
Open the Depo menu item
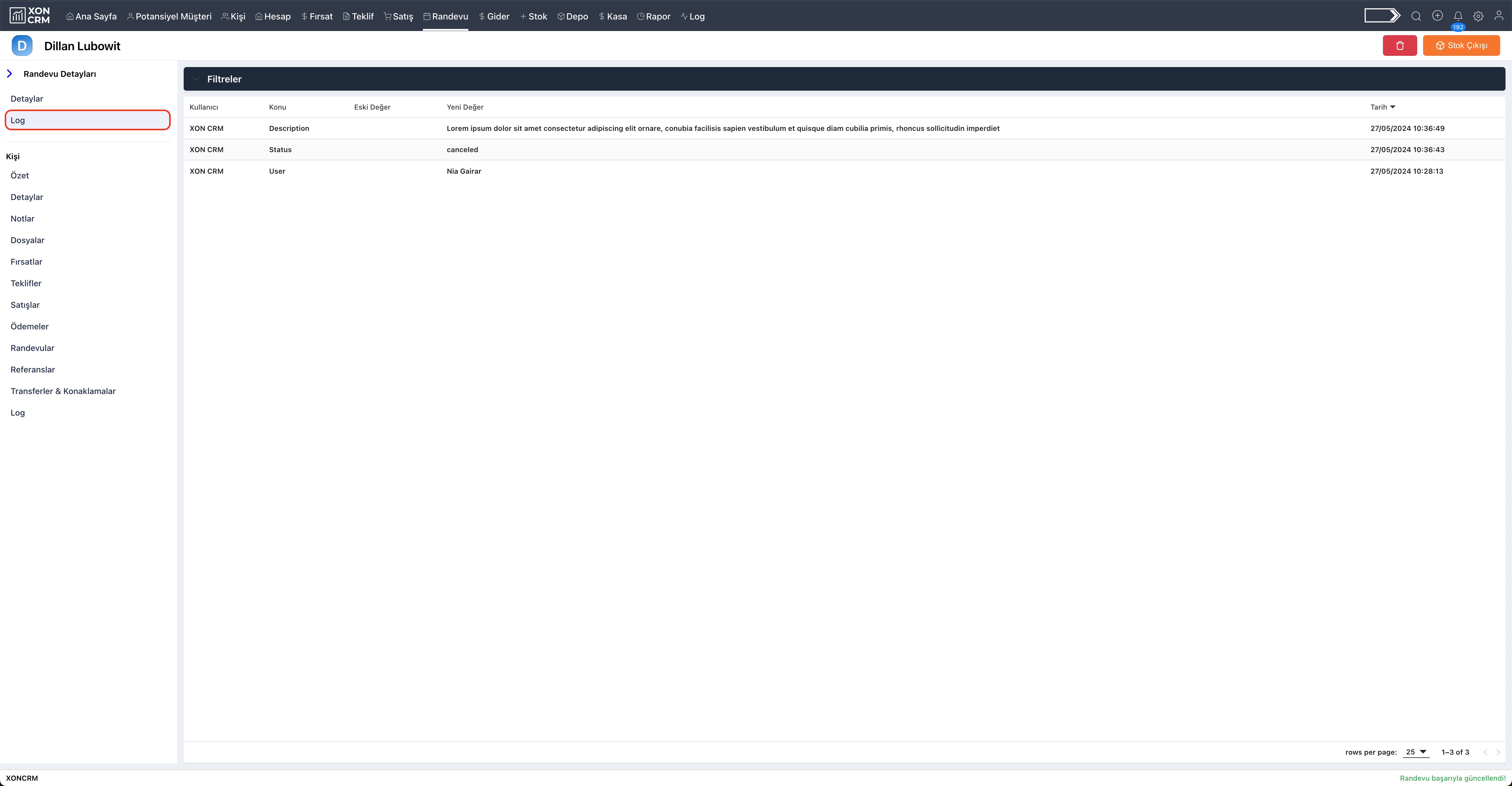[x=572, y=17]
